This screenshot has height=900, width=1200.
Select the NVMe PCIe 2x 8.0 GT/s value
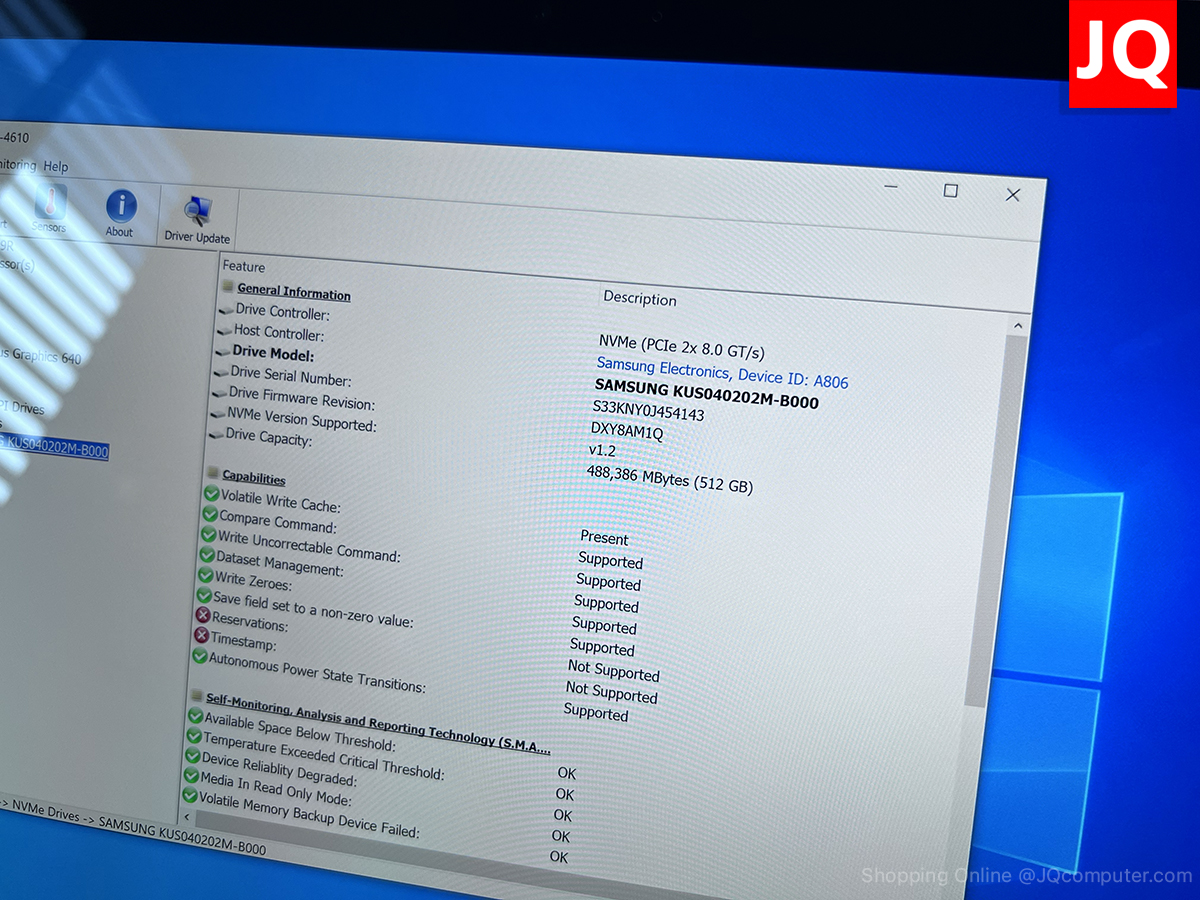[x=682, y=347]
